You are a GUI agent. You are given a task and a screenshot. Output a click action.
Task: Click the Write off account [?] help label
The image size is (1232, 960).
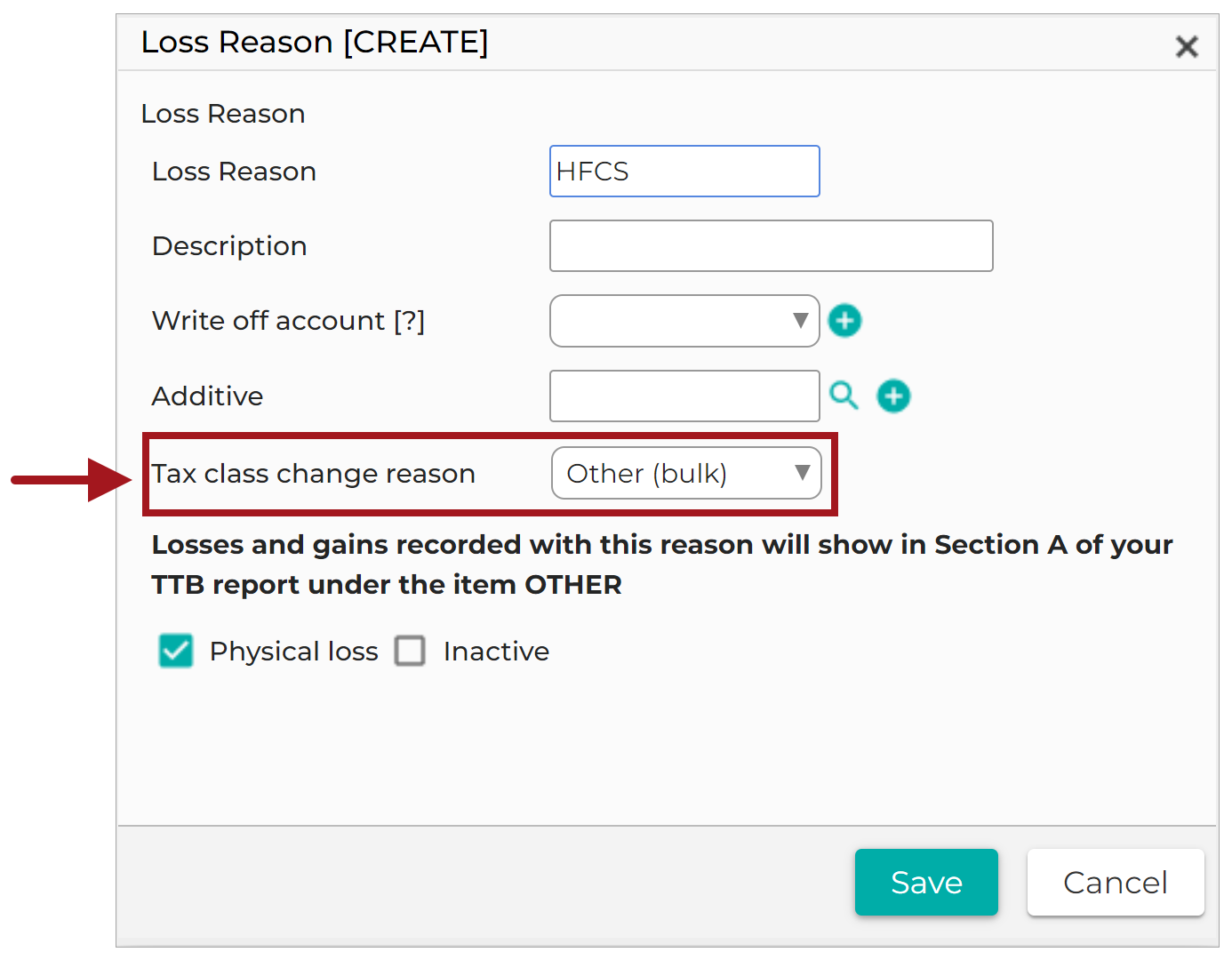tap(289, 321)
